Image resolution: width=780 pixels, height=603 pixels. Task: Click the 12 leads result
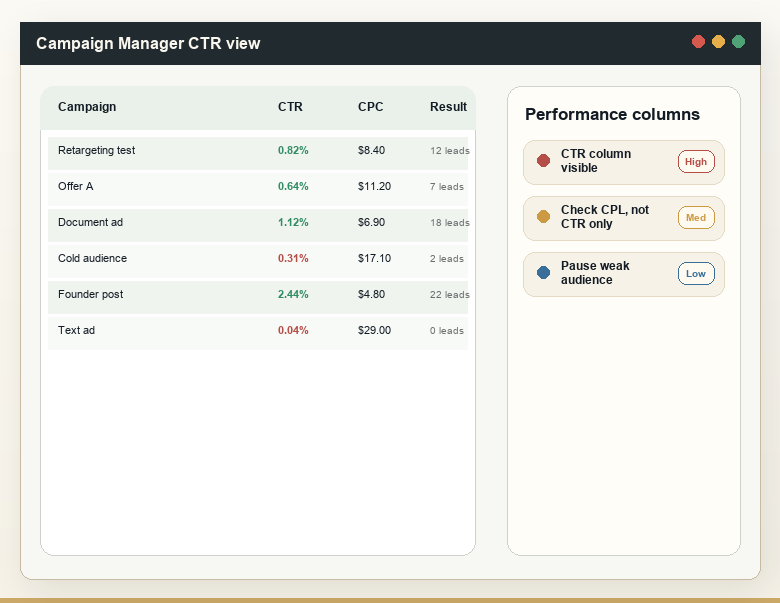450,151
